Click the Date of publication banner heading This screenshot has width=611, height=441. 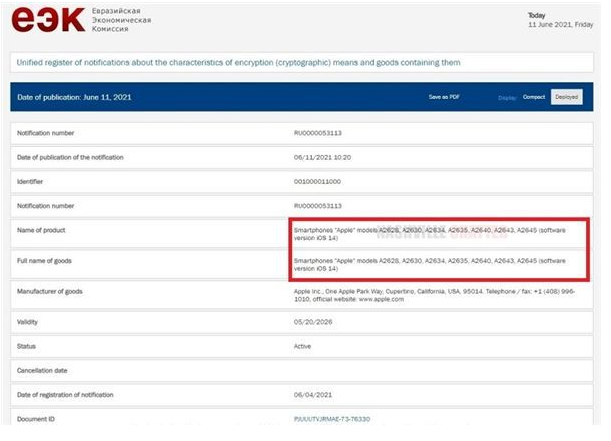(75, 97)
